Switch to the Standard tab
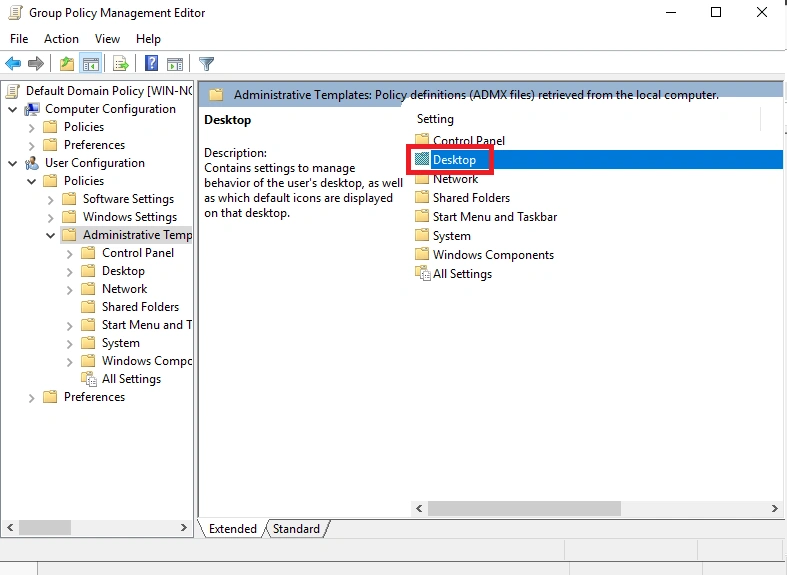Screen dimensions: 787x575 pos(296,529)
